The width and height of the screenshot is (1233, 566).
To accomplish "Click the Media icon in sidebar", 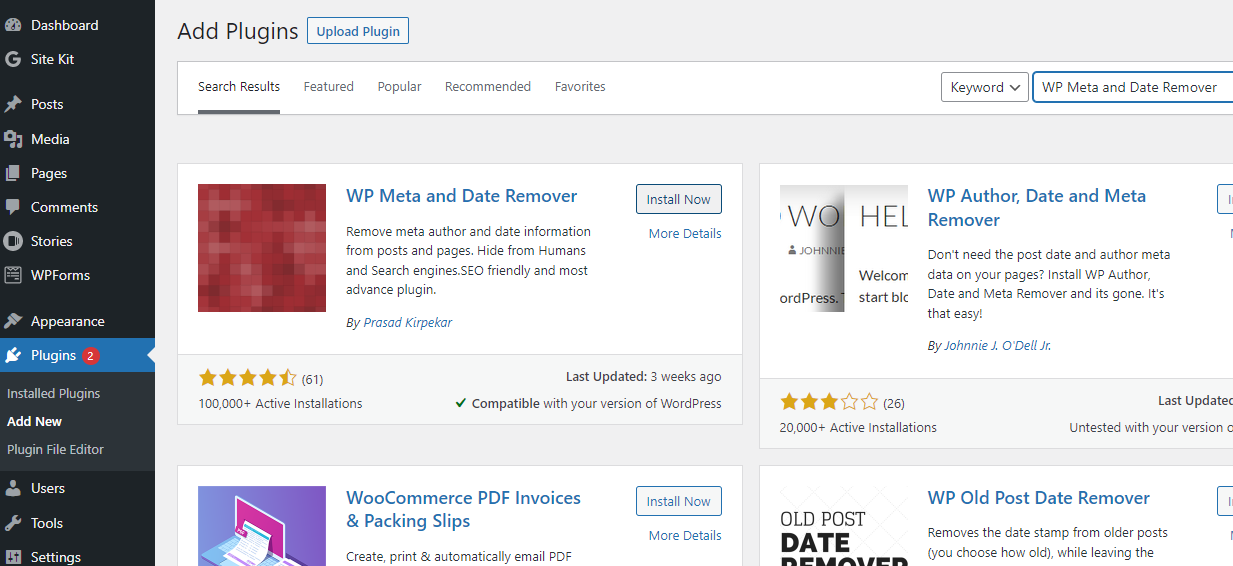I will point(13,139).
